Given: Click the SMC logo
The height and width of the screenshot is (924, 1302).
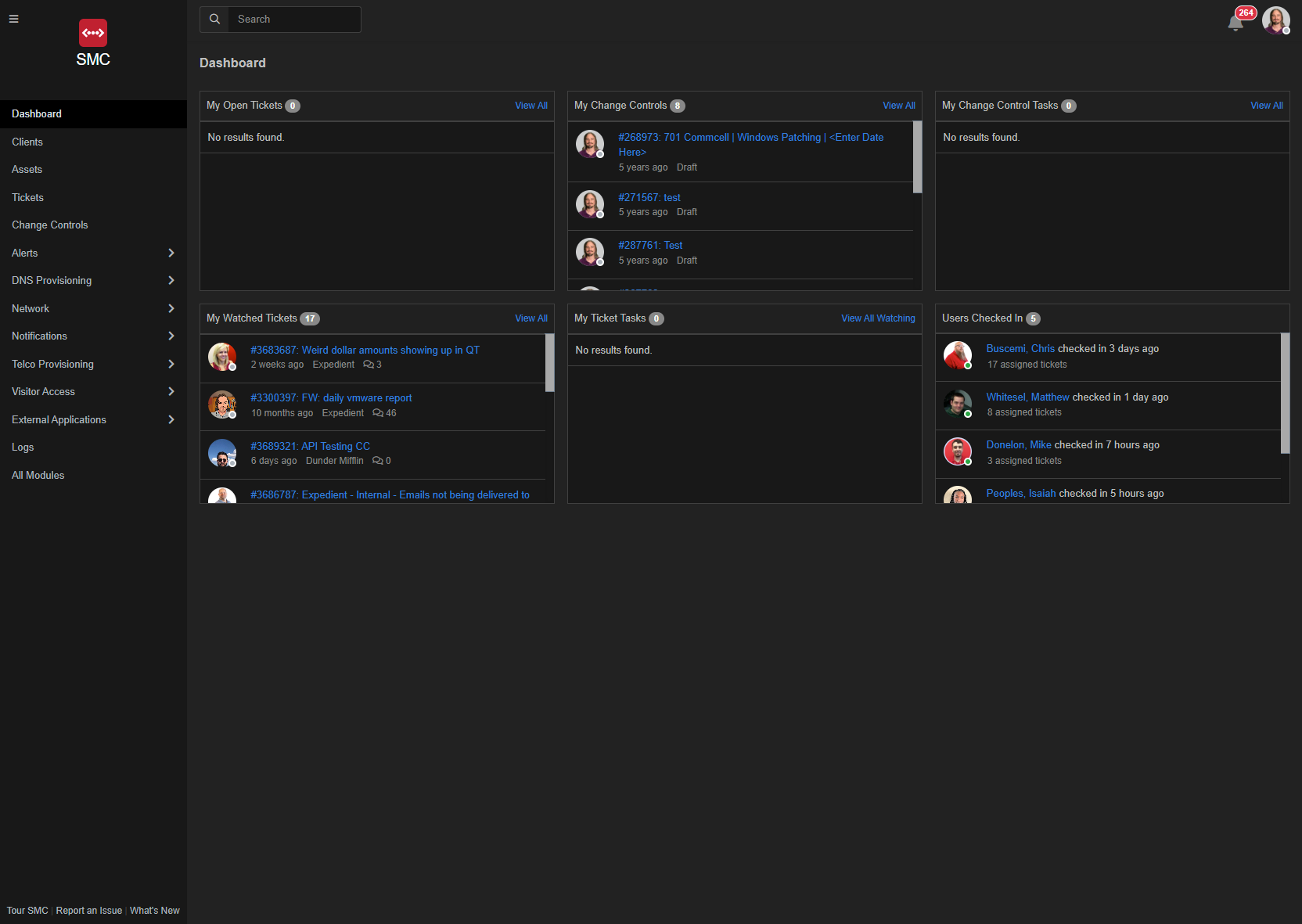Looking at the screenshot, I should coord(93,33).
